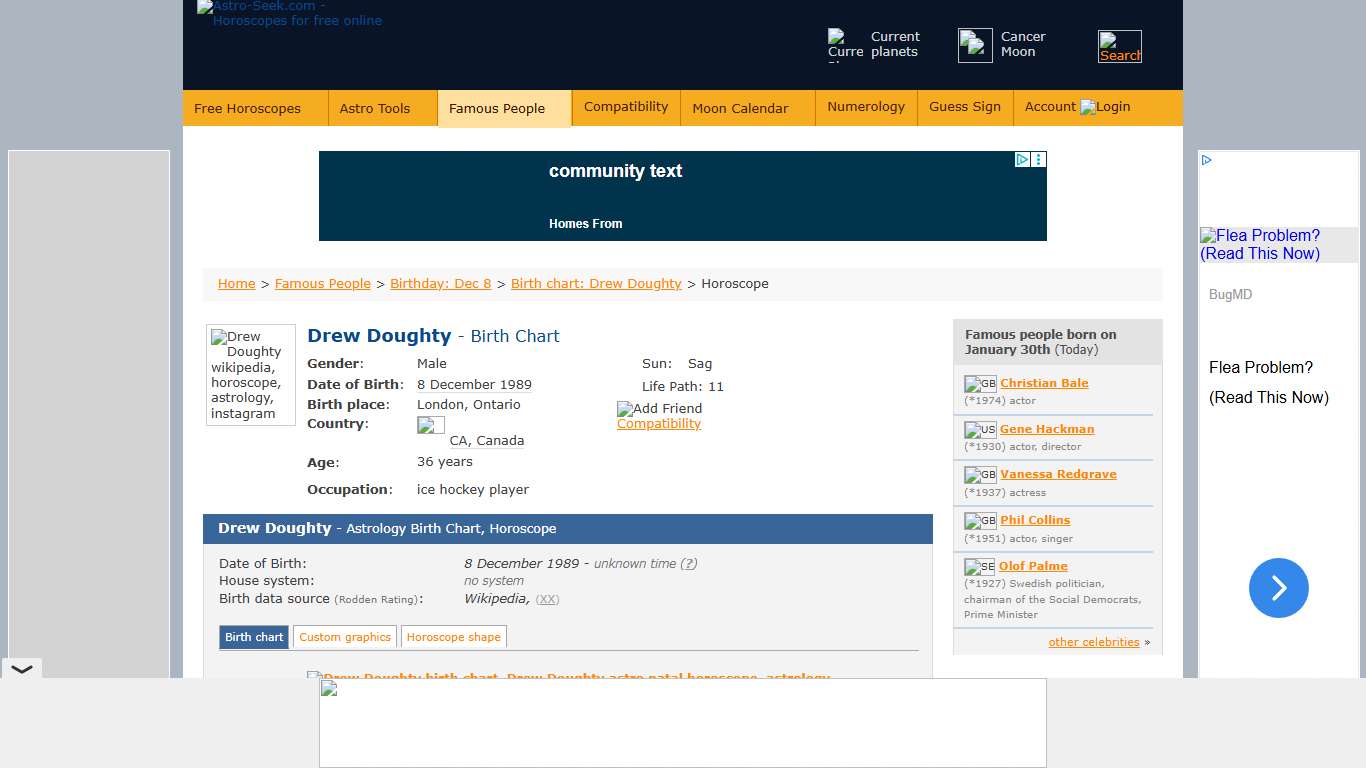
Task: Open the Astro Tools menu
Action: pyautogui.click(x=375, y=108)
